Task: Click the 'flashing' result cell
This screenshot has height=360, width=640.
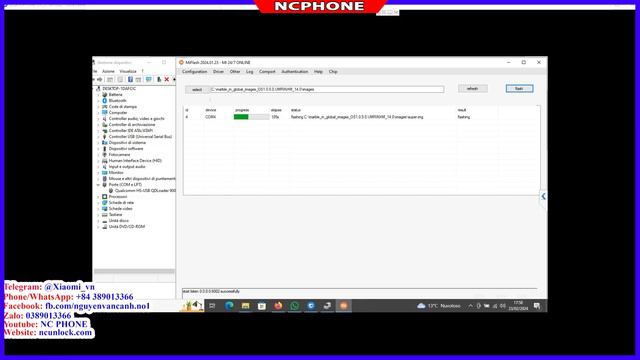Action: coord(464,117)
